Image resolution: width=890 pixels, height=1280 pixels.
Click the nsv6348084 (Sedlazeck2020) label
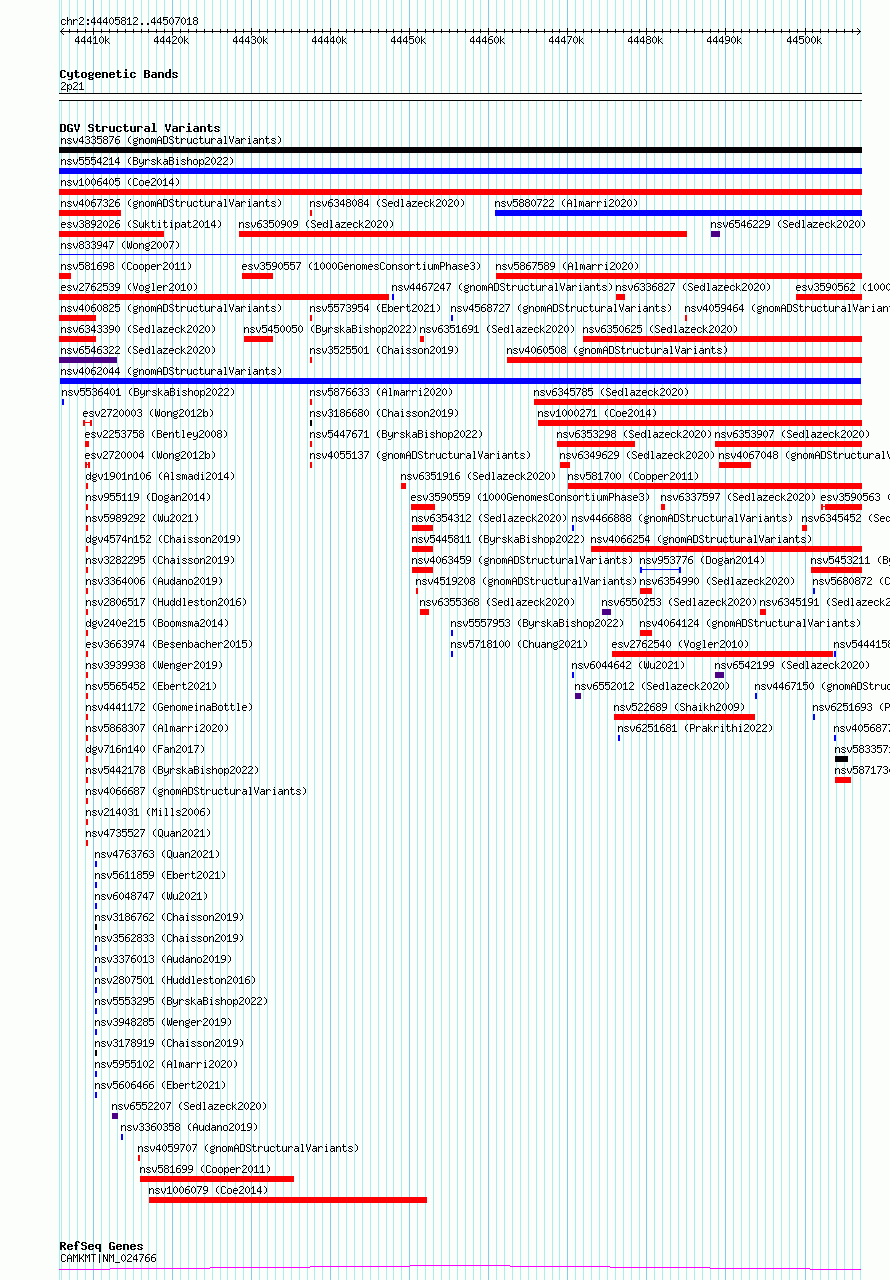pyautogui.click(x=387, y=203)
